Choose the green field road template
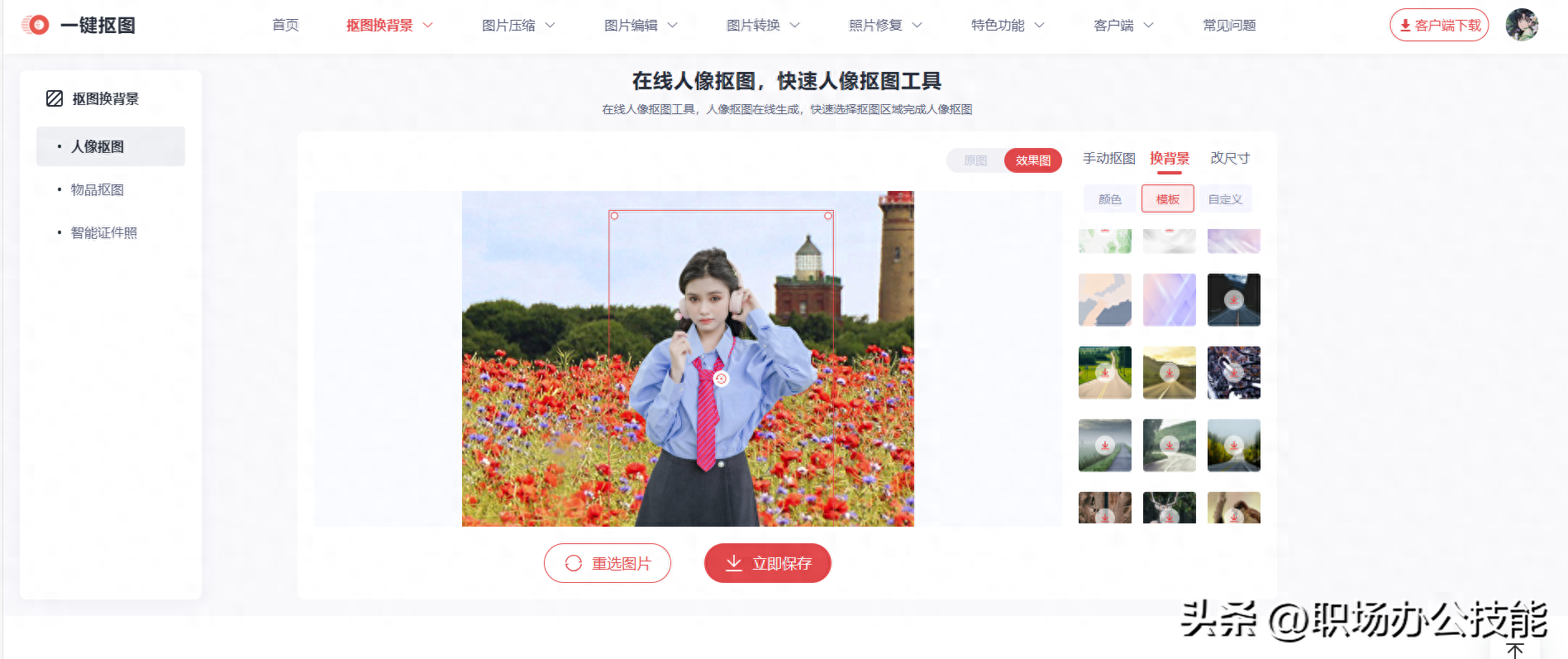 (1105, 373)
